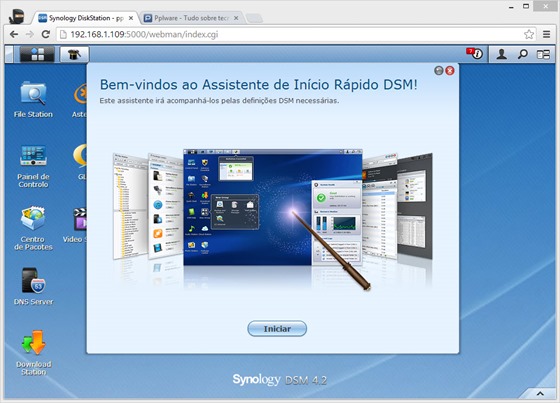Open the notifications info icon

pyautogui.click(x=474, y=54)
